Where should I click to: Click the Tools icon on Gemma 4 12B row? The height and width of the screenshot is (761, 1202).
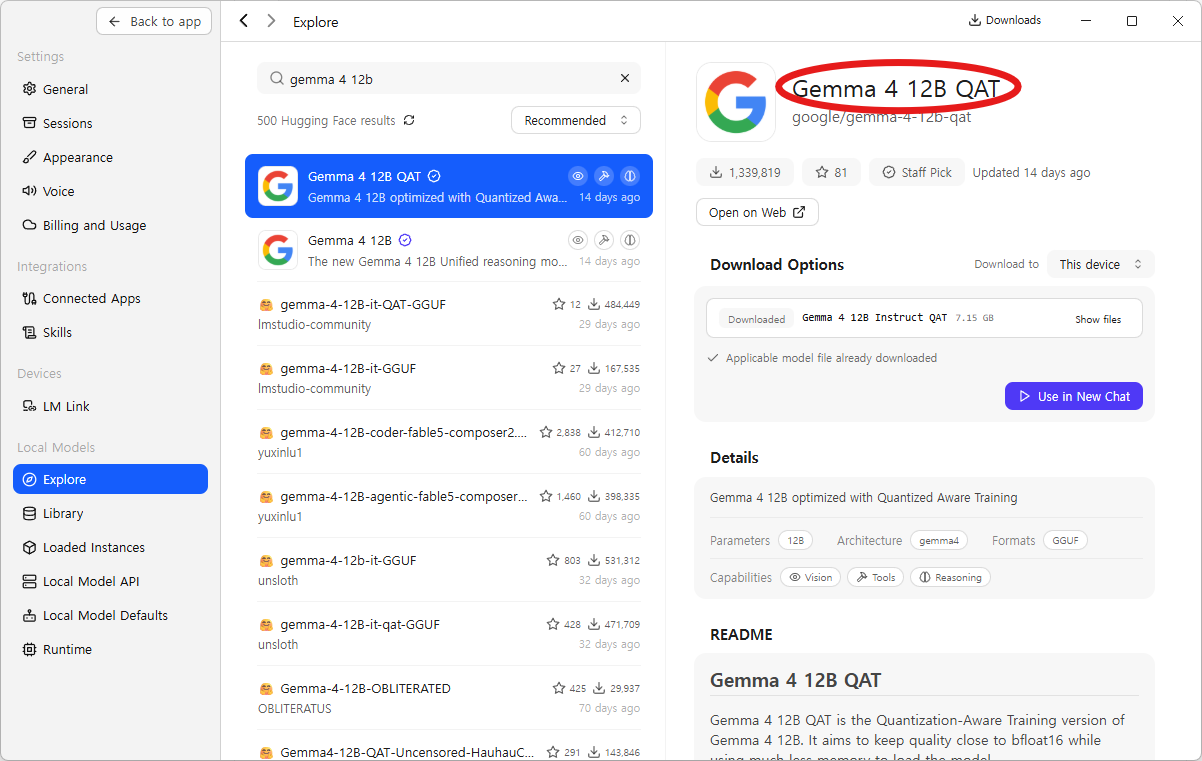point(603,240)
